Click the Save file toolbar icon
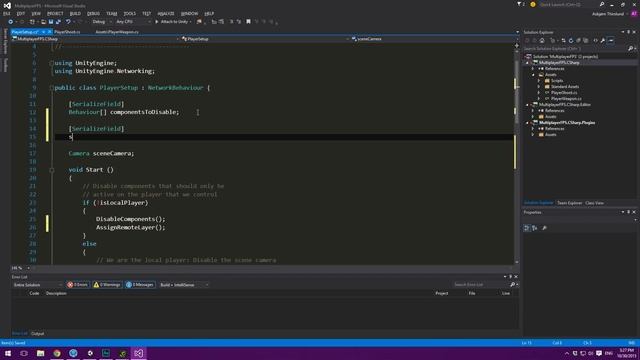 click(51, 22)
